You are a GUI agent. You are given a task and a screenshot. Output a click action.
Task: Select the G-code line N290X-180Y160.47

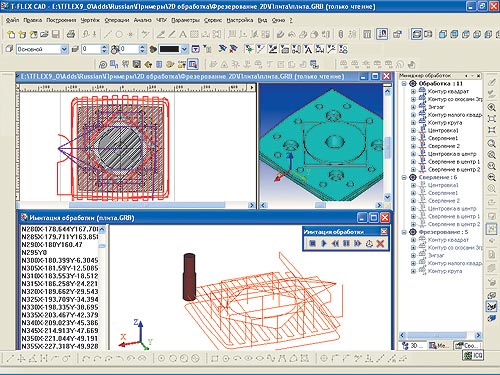point(52,245)
